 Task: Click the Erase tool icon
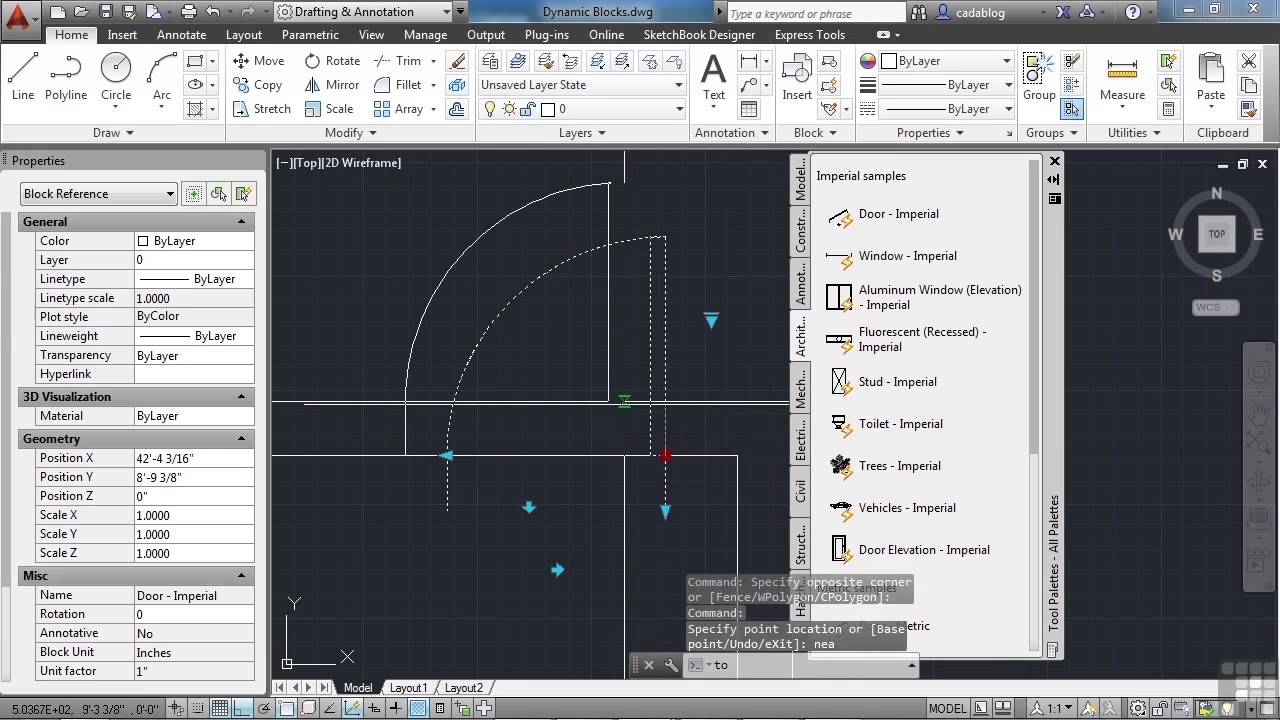457,61
